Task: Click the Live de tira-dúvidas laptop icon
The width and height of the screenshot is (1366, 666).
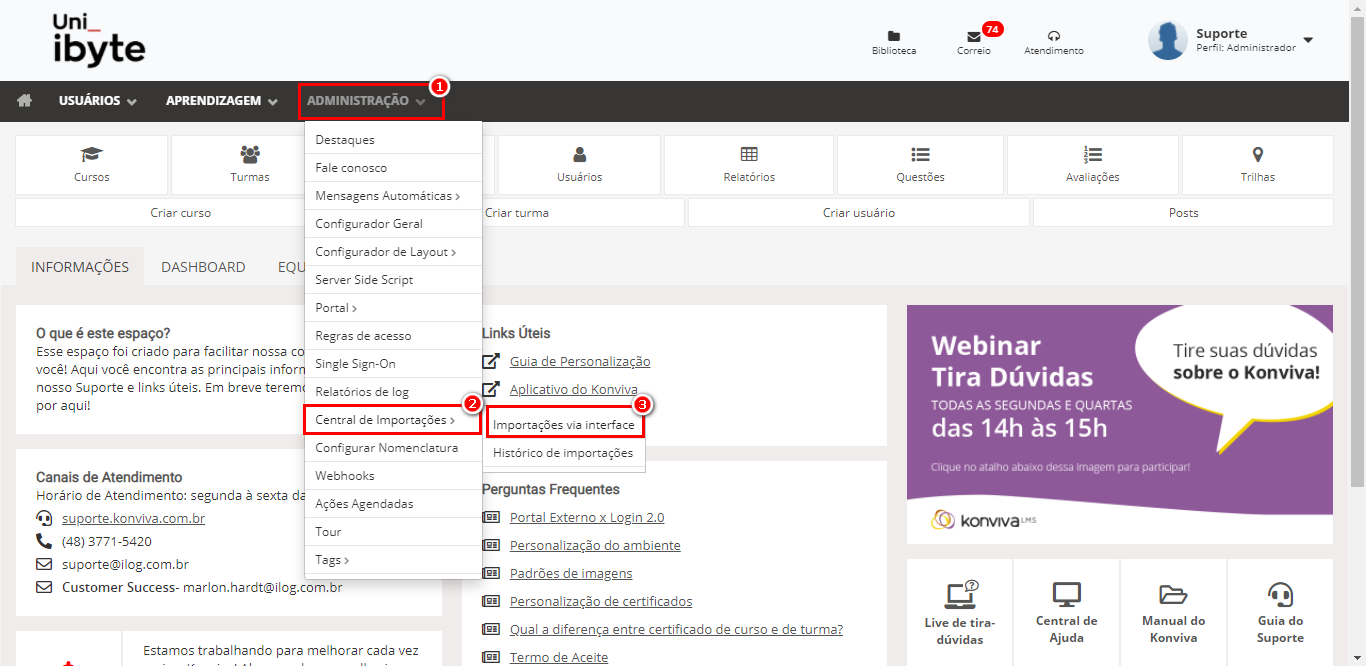Action: pos(961,594)
